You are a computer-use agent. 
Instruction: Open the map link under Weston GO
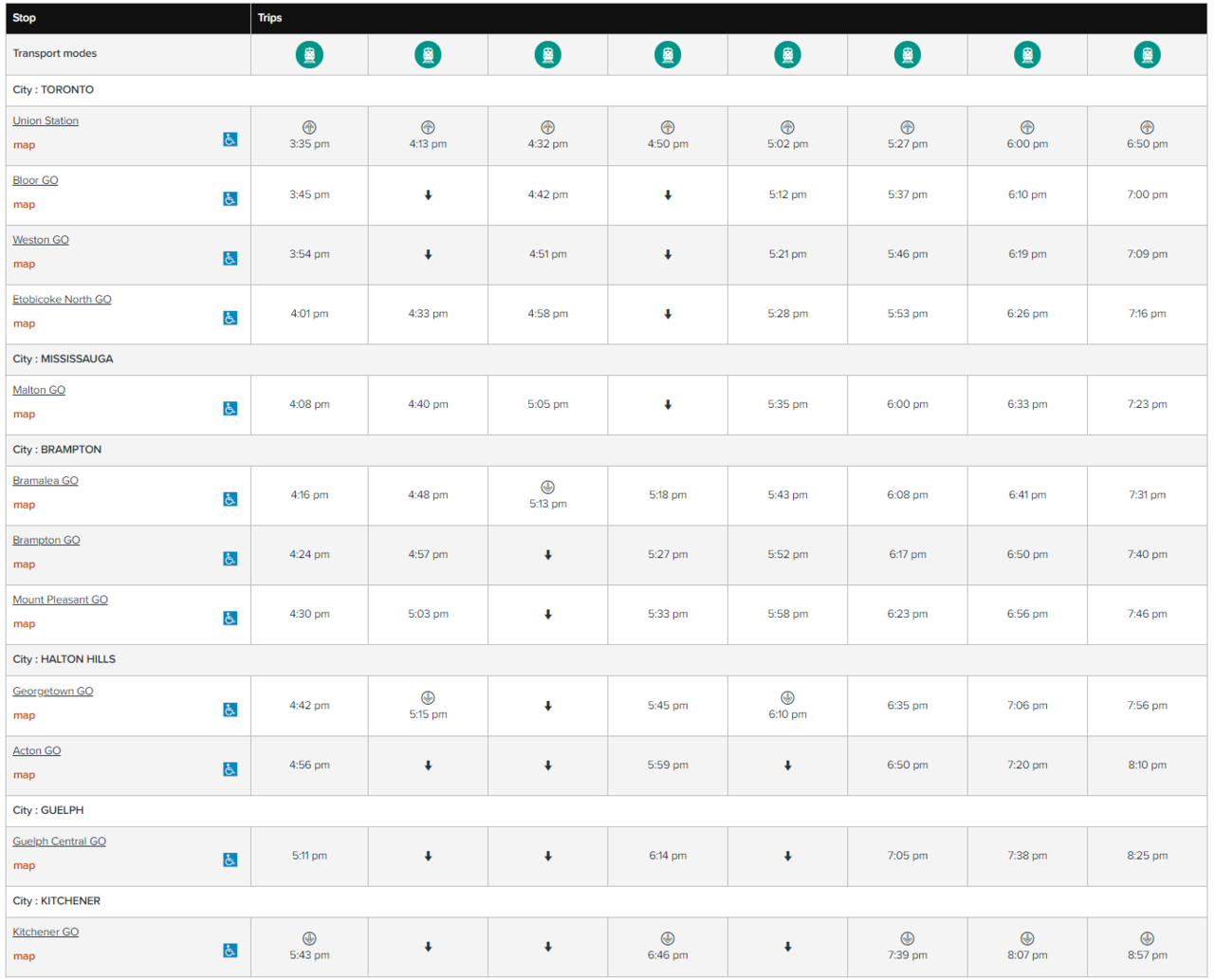pos(24,264)
